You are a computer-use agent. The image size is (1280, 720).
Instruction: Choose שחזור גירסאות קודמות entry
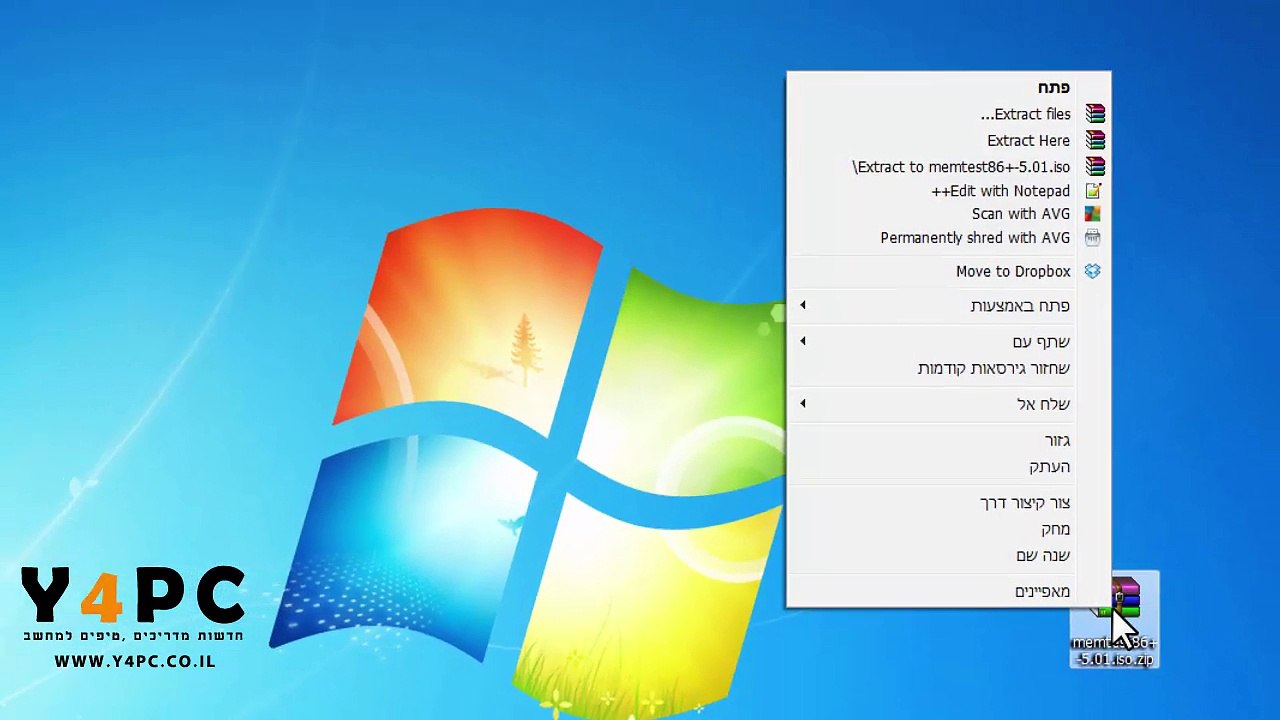click(949, 368)
